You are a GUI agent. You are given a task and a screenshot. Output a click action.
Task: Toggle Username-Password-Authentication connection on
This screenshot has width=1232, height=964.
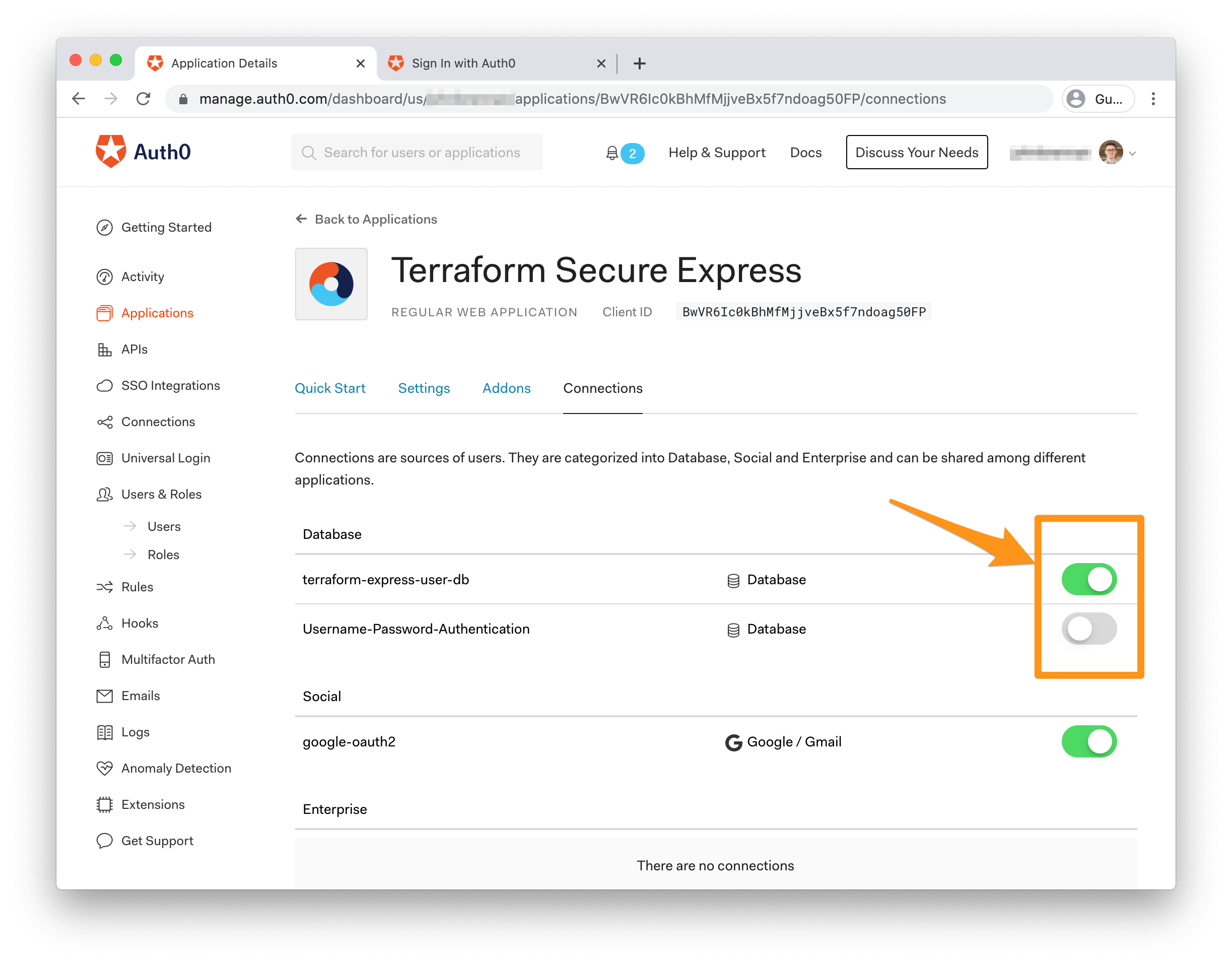(x=1089, y=628)
